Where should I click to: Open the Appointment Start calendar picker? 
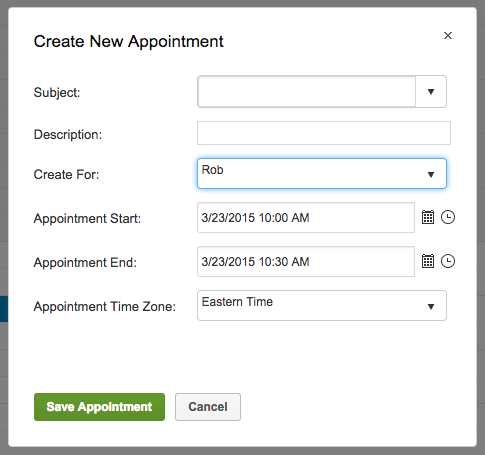point(428,217)
